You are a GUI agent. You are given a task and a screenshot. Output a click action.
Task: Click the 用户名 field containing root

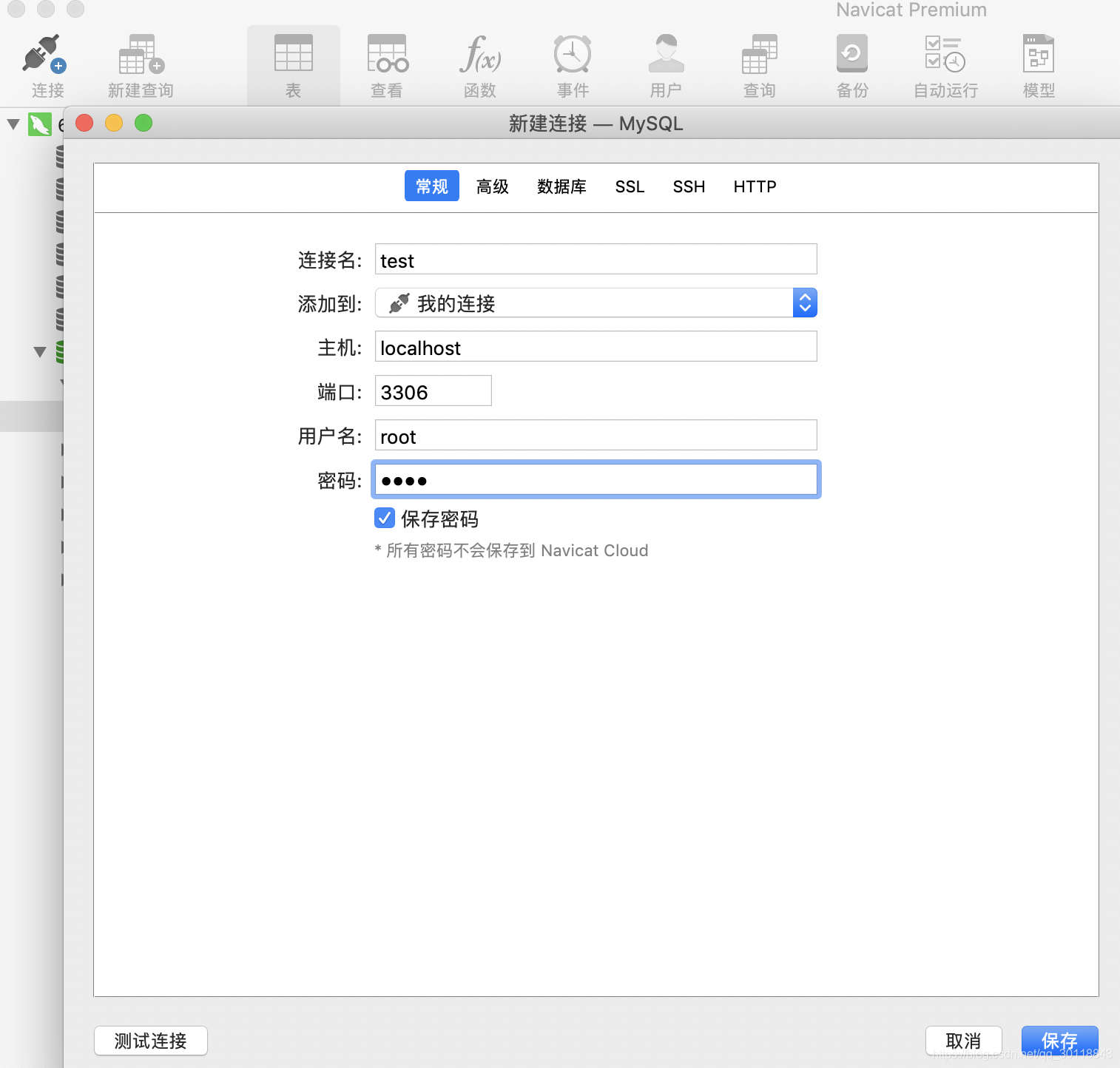point(596,435)
